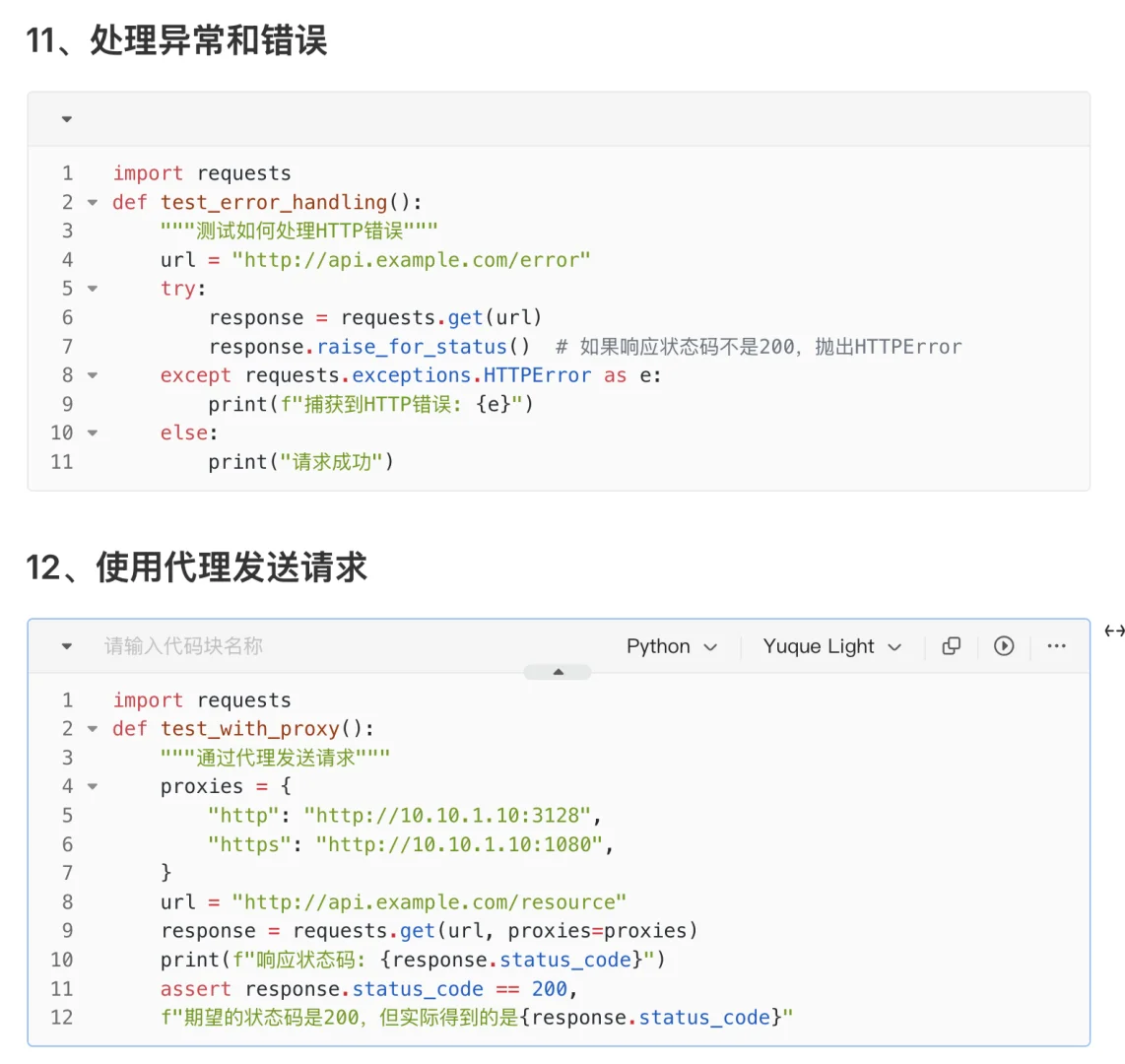This screenshot has height=1064, width=1125.
Task: Click the proxy address "http://10.10.1.10:1080"
Action: (x=459, y=844)
